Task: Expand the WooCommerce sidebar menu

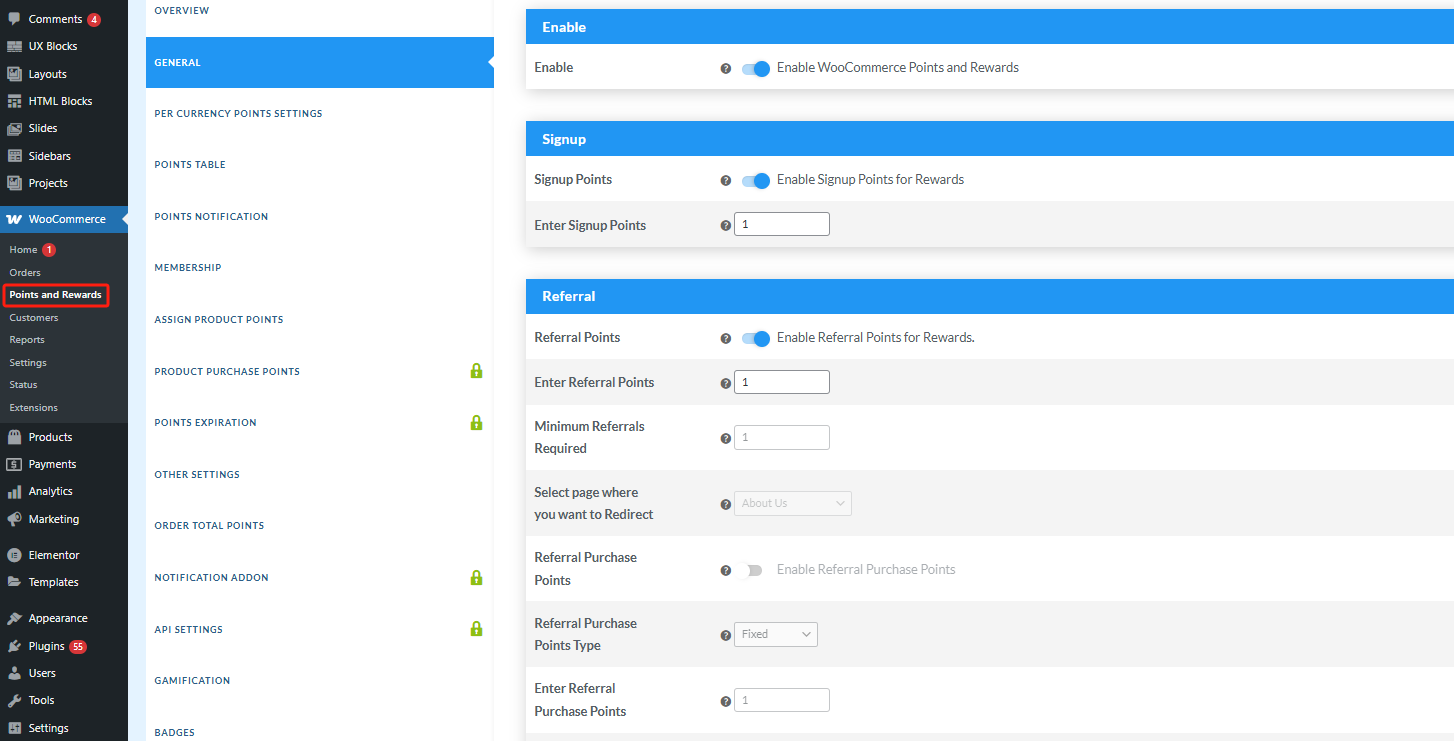Action: pos(62,218)
